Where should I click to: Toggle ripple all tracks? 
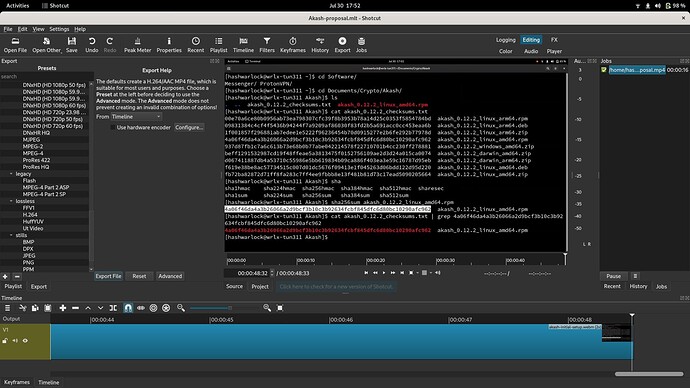166,308
